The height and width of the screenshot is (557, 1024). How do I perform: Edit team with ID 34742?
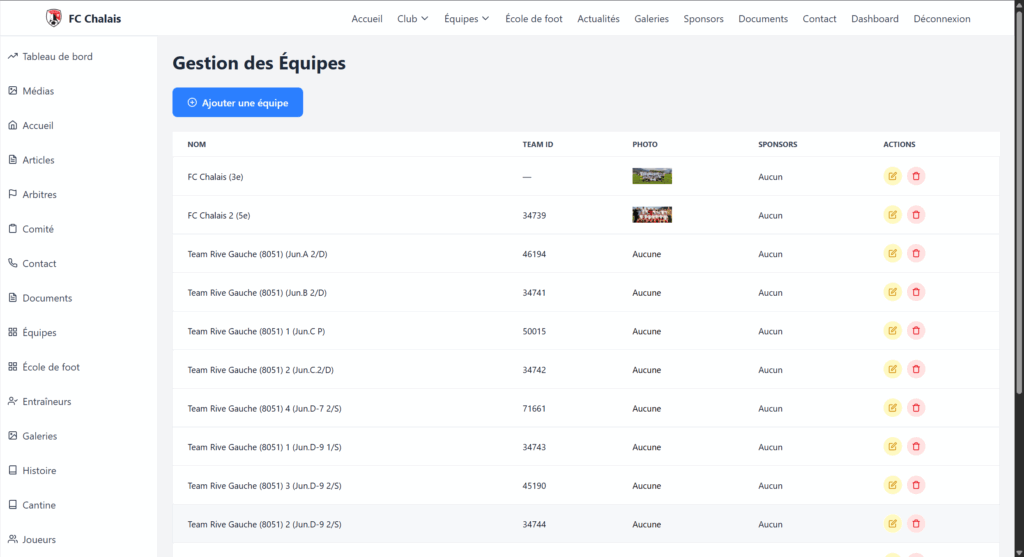[x=892, y=369]
